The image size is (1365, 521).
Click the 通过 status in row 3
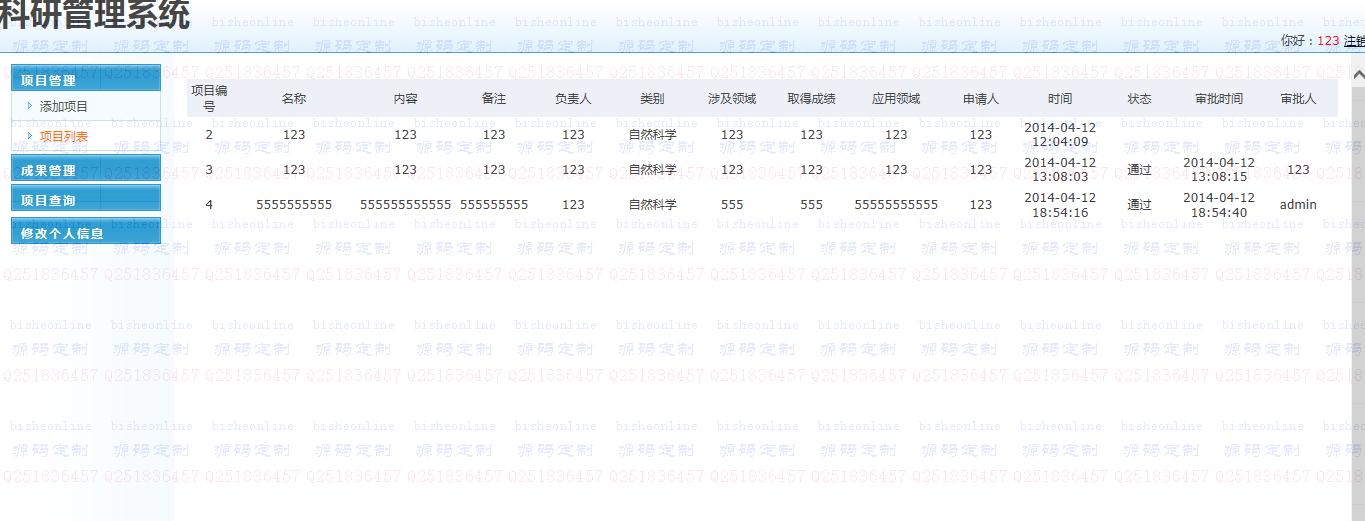(1139, 169)
